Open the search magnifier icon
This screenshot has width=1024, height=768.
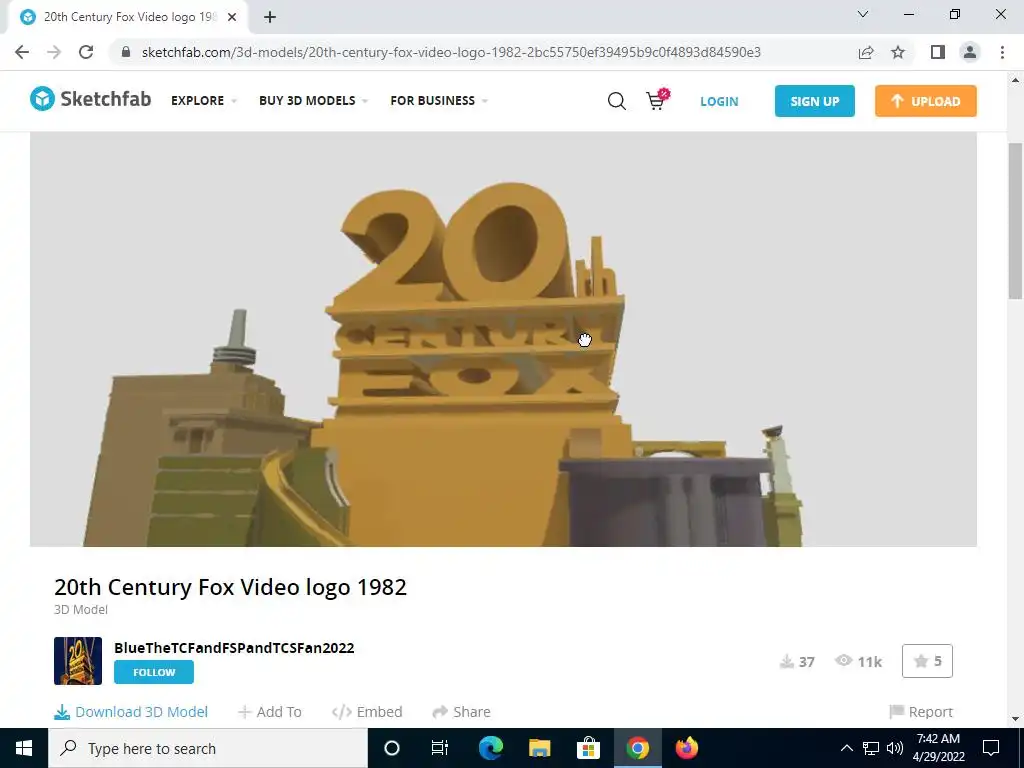click(616, 101)
